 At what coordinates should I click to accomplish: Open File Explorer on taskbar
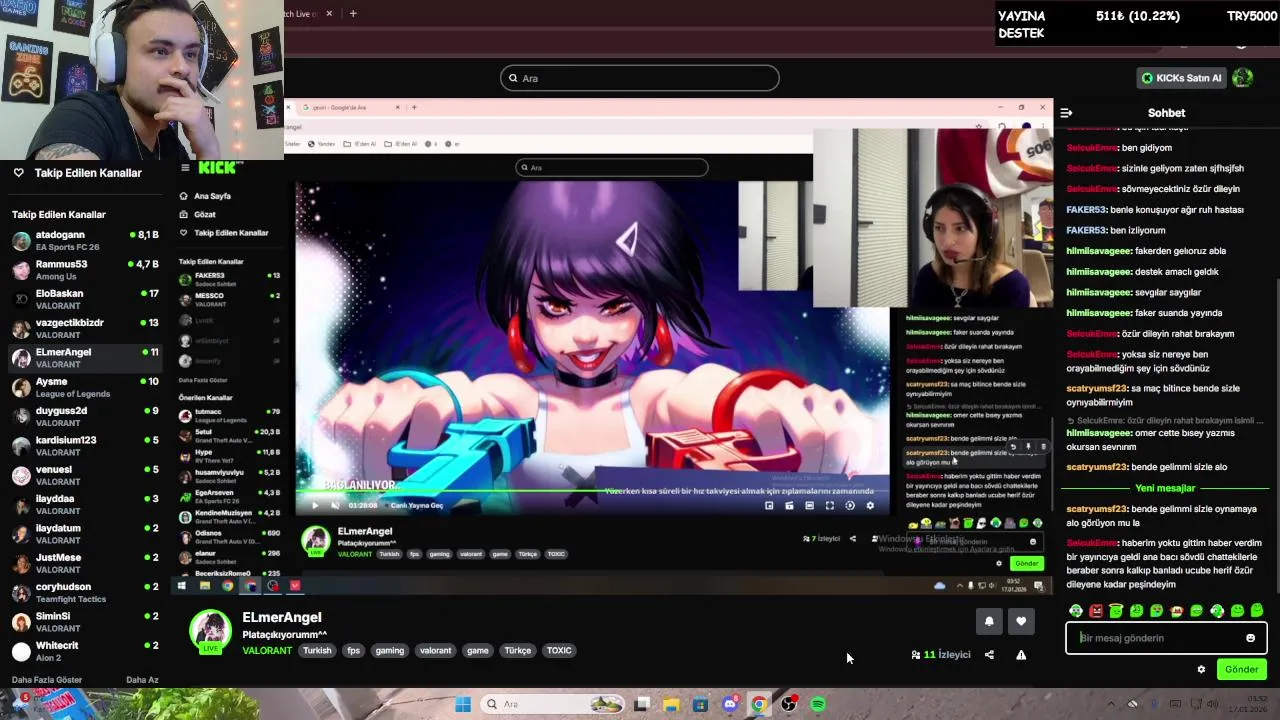(x=671, y=704)
